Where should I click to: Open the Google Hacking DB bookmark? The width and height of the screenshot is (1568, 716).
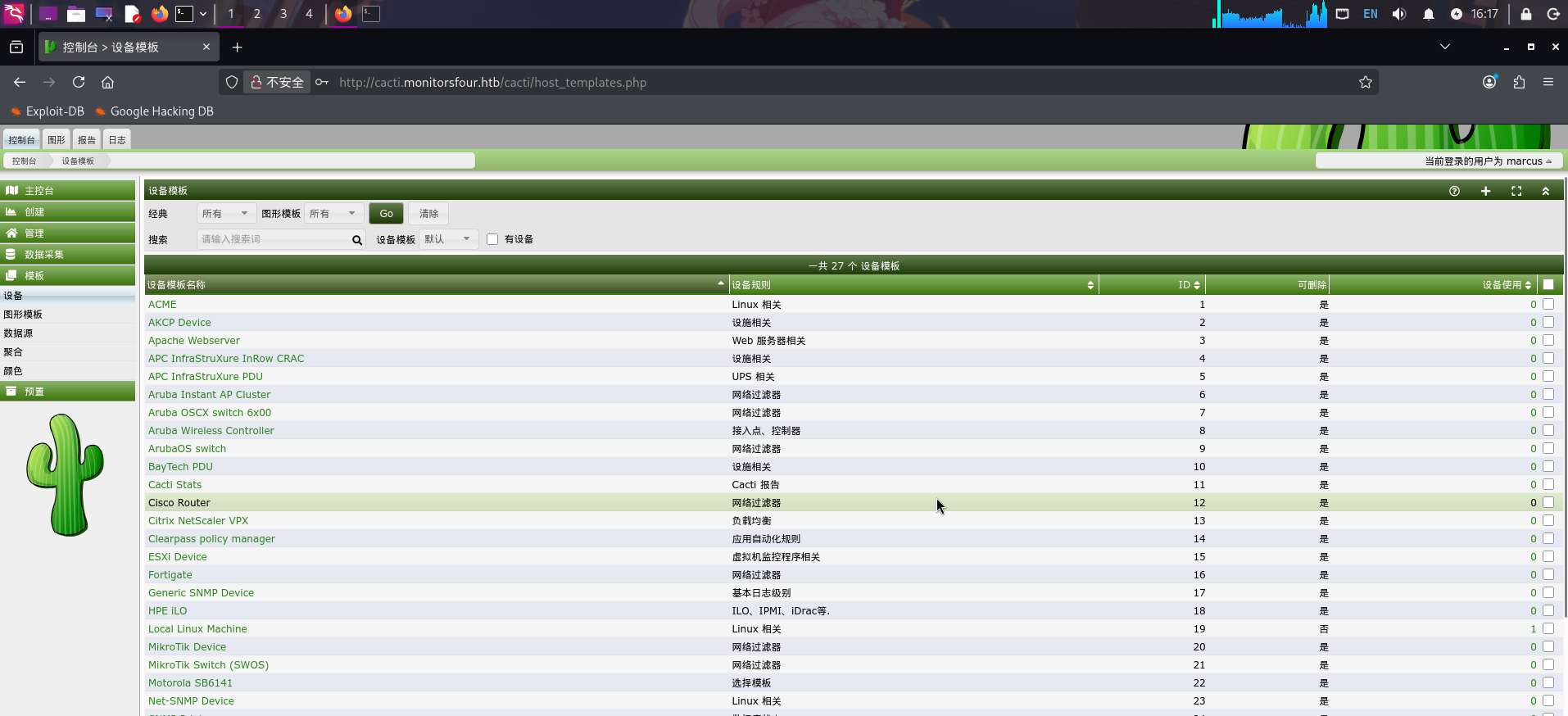click(x=154, y=111)
